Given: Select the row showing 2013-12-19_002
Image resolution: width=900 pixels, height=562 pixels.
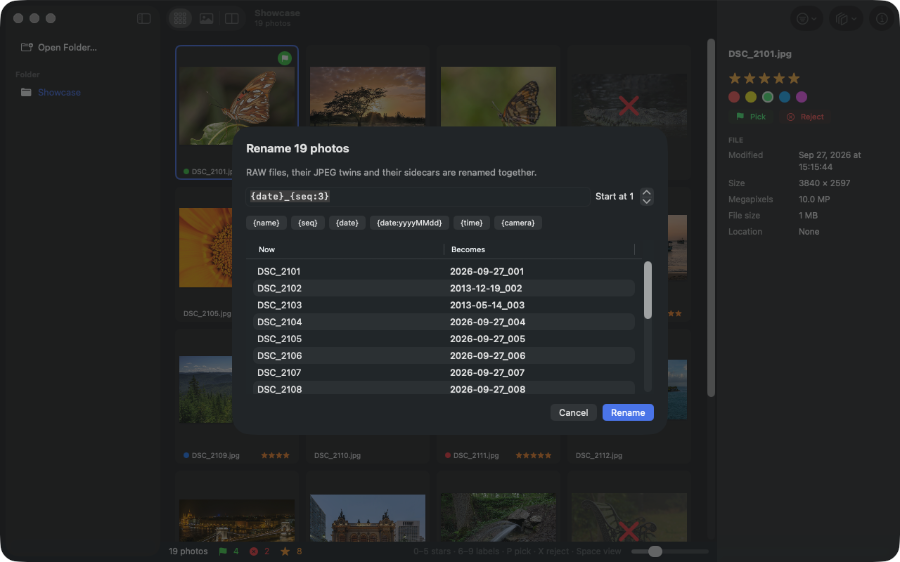Looking at the screenshot, I should 444,288.
